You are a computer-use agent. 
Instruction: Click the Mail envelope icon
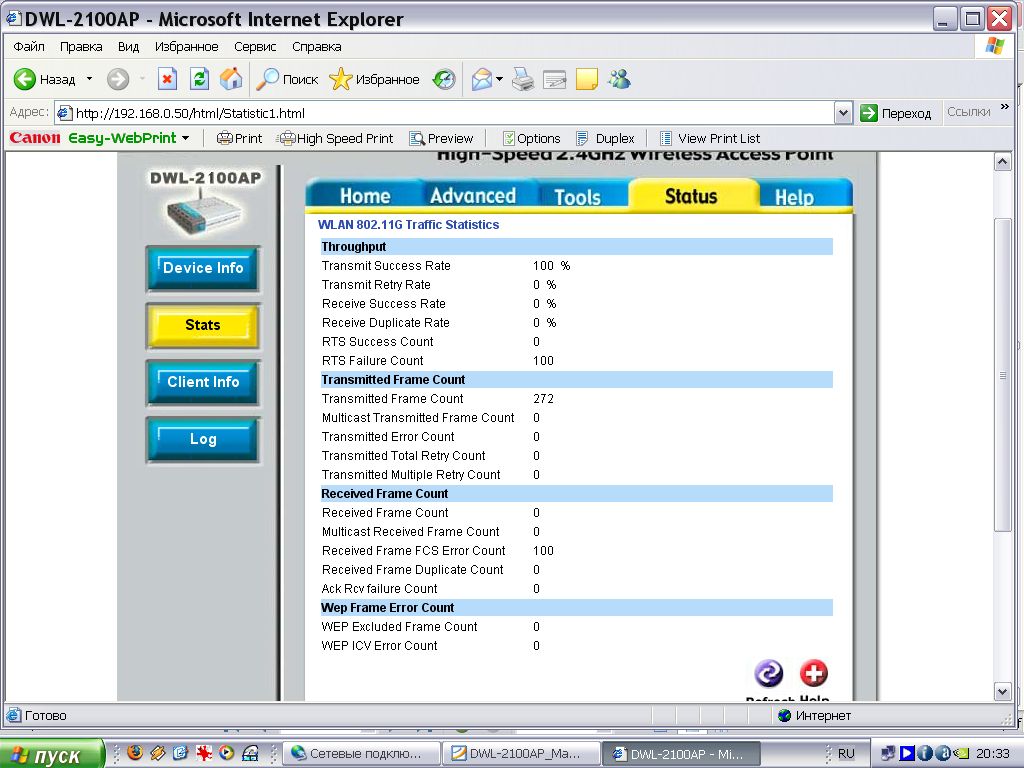482,79
